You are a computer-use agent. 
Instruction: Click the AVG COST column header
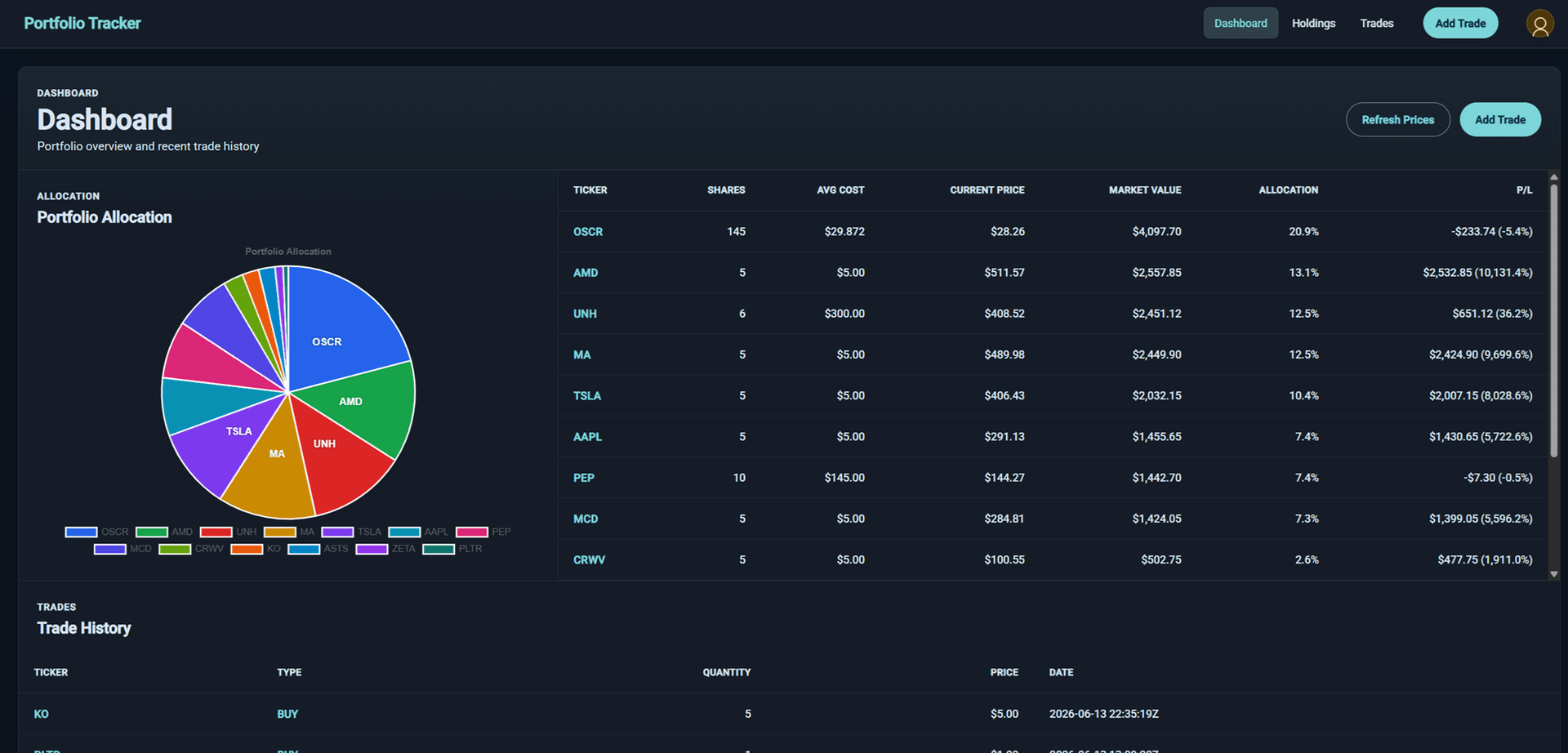pyautogui.click(x=840, y=190)
